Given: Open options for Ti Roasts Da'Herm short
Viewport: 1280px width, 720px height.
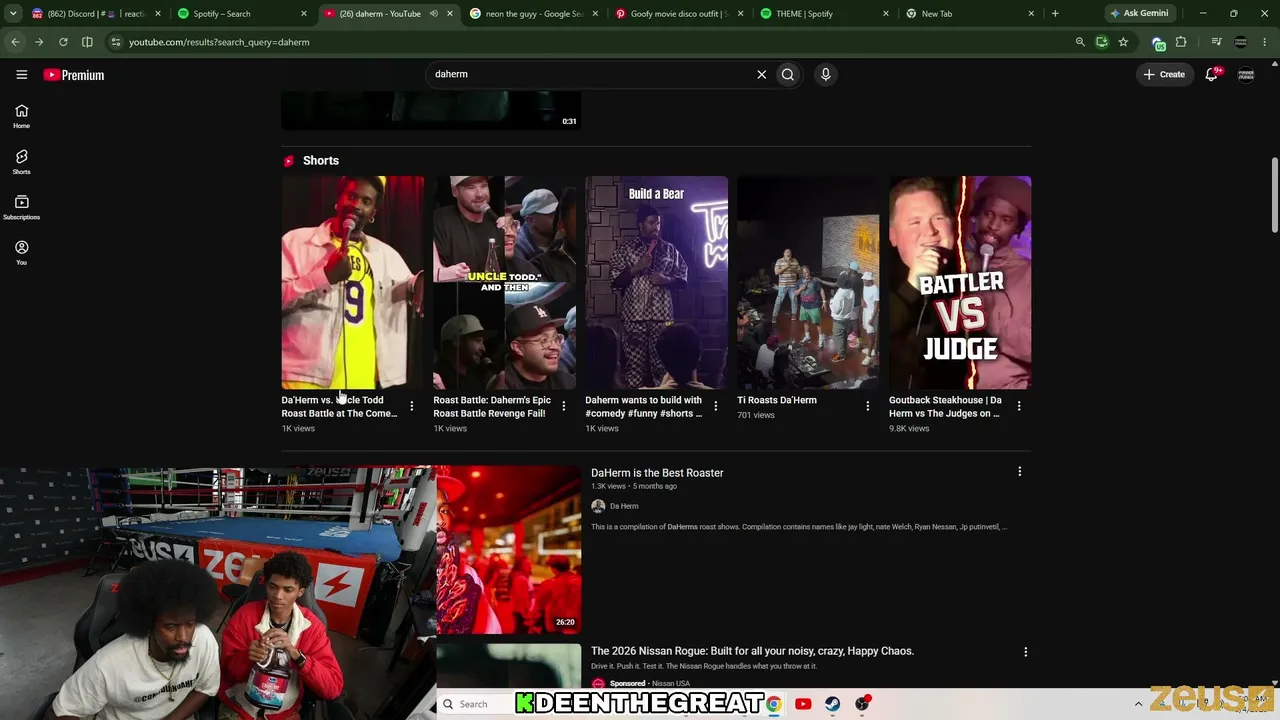Looking at the screenshot, I should point(867,406).
